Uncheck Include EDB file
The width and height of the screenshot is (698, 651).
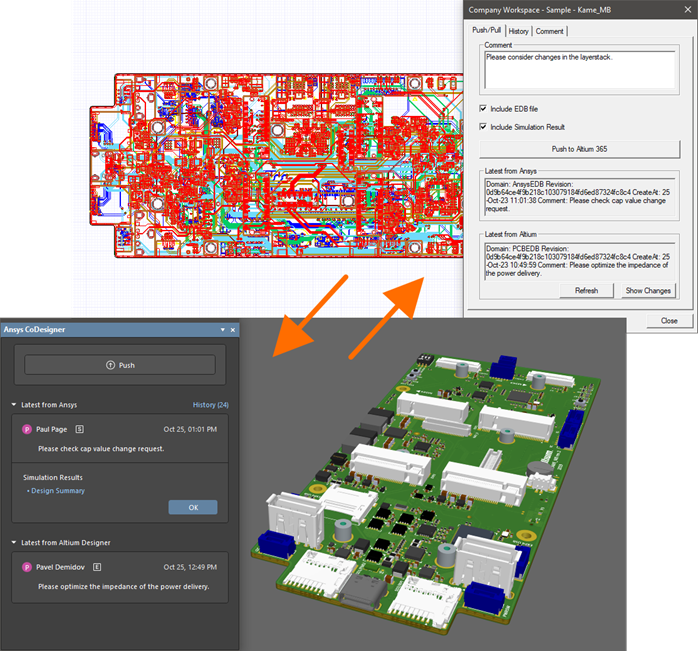[x=483, y=108]
